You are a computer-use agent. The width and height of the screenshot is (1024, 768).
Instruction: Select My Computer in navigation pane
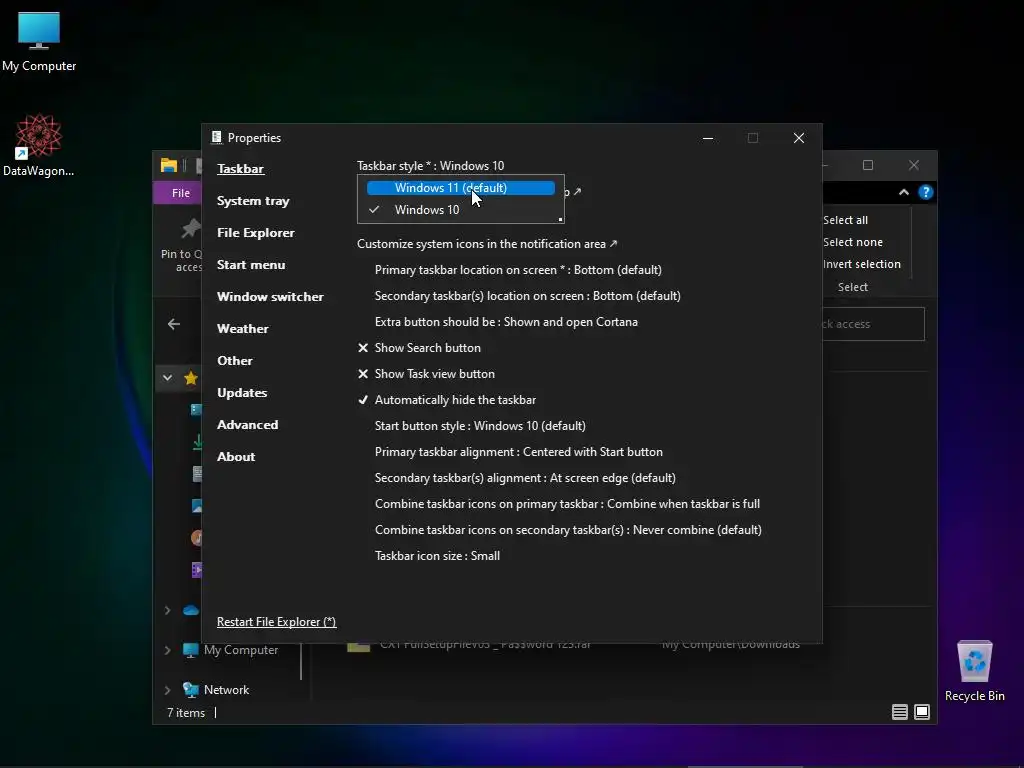click(240, 650)
